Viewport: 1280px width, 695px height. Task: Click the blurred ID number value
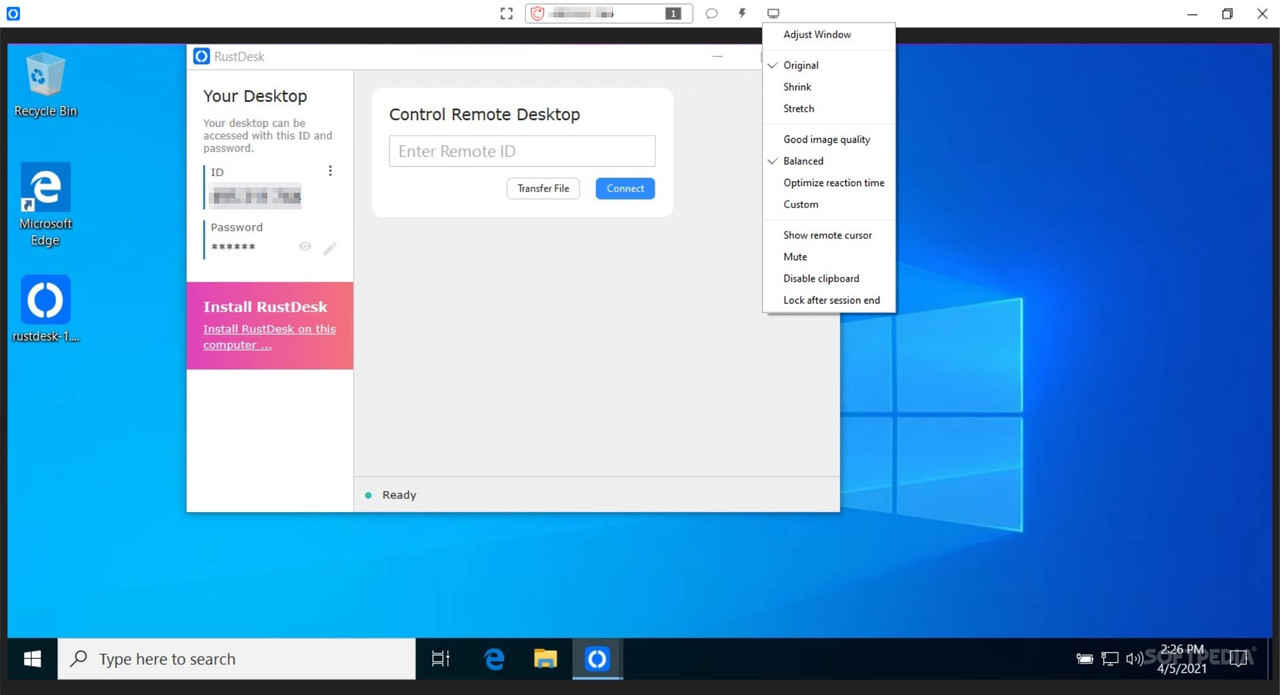tap(255, 195)
